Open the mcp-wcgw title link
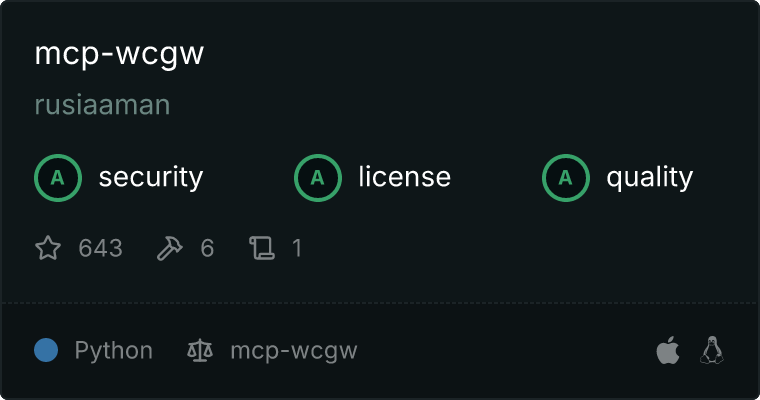The image size is (760, 400). click(119, 53)
